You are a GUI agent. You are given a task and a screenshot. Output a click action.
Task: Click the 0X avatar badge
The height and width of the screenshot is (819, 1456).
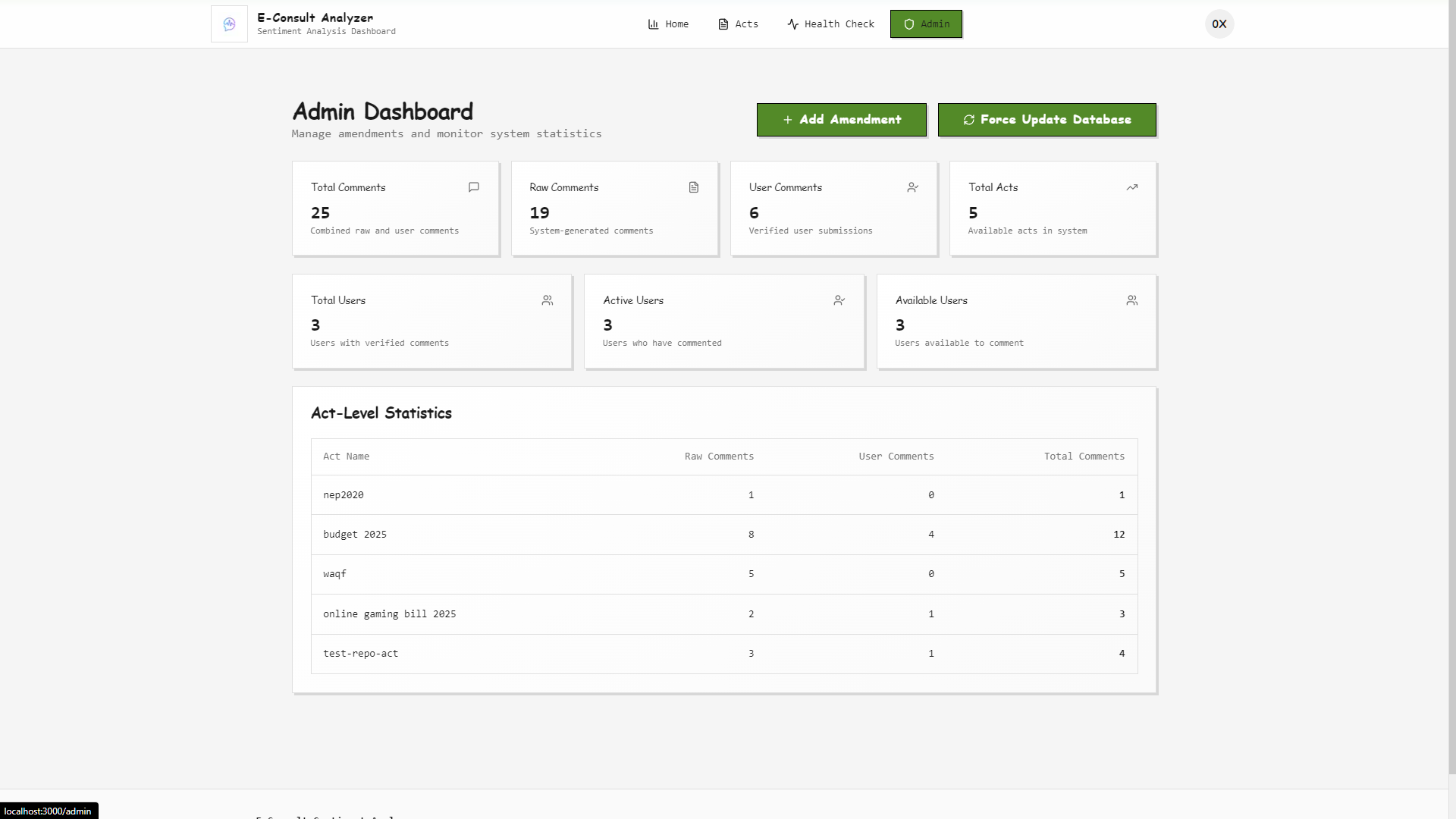pos(1219,24)
